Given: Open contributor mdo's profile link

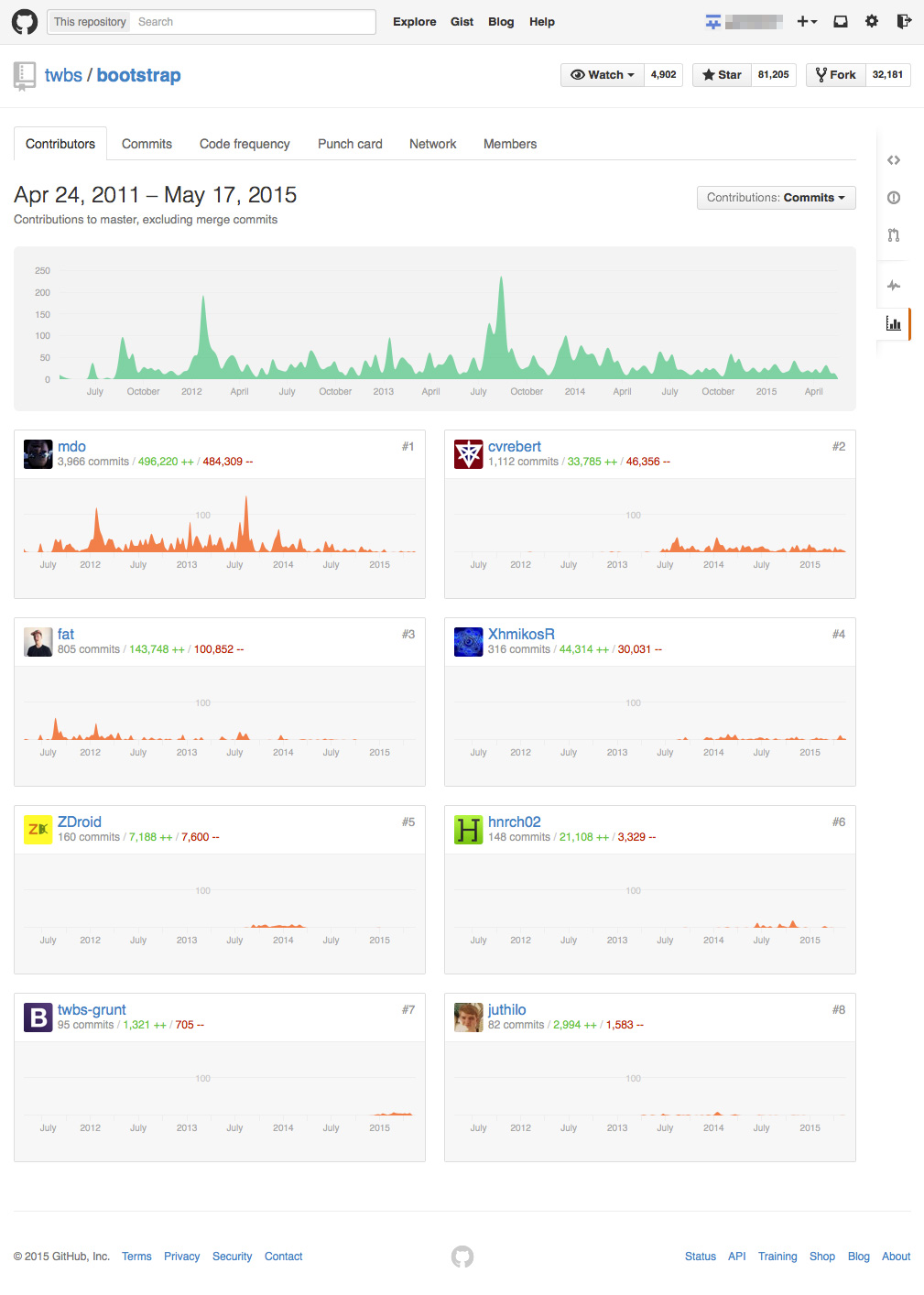Looking at the screenshot, I should (x=71, y=446).
